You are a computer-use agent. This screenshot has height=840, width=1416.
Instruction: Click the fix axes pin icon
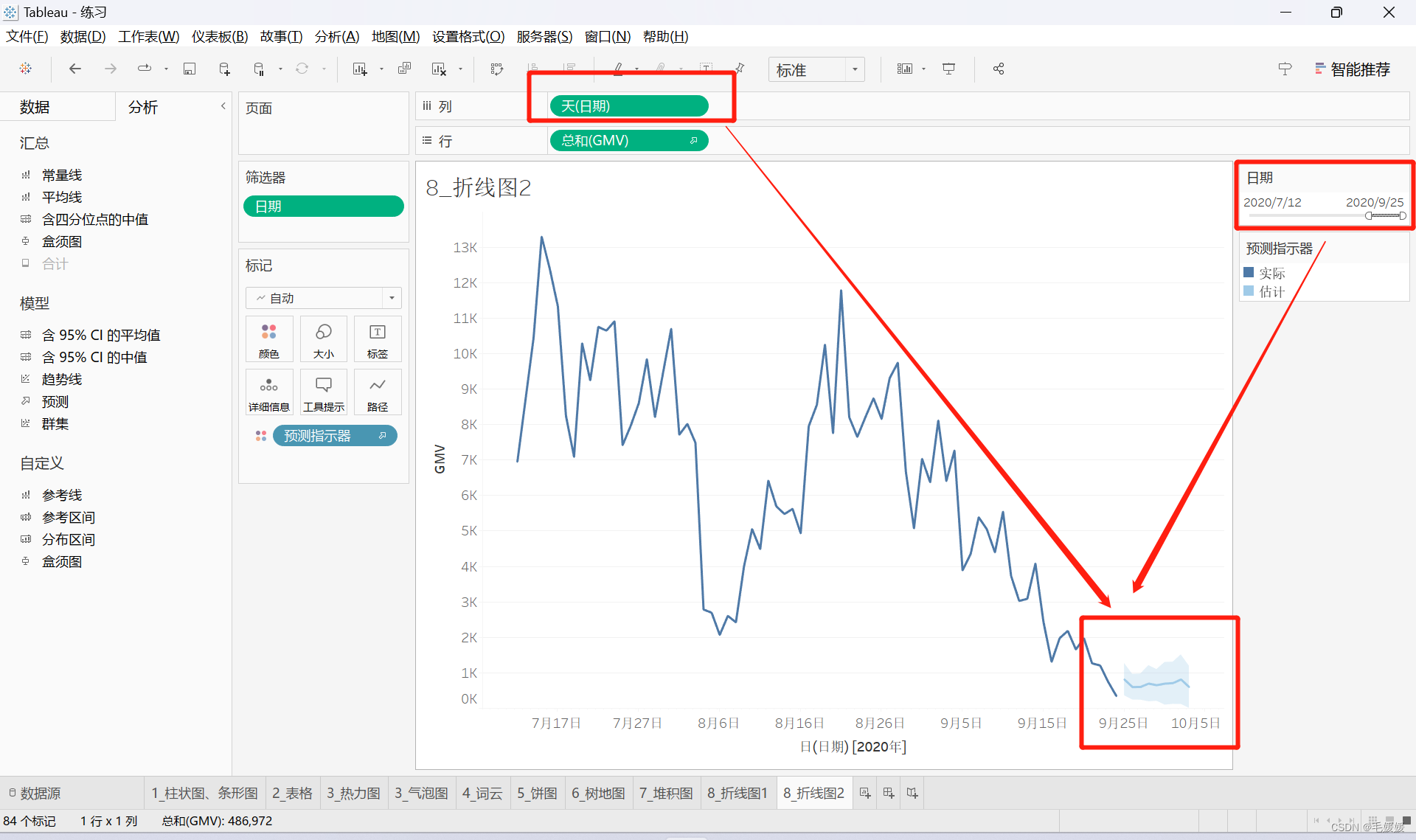(x=740, y=69)
